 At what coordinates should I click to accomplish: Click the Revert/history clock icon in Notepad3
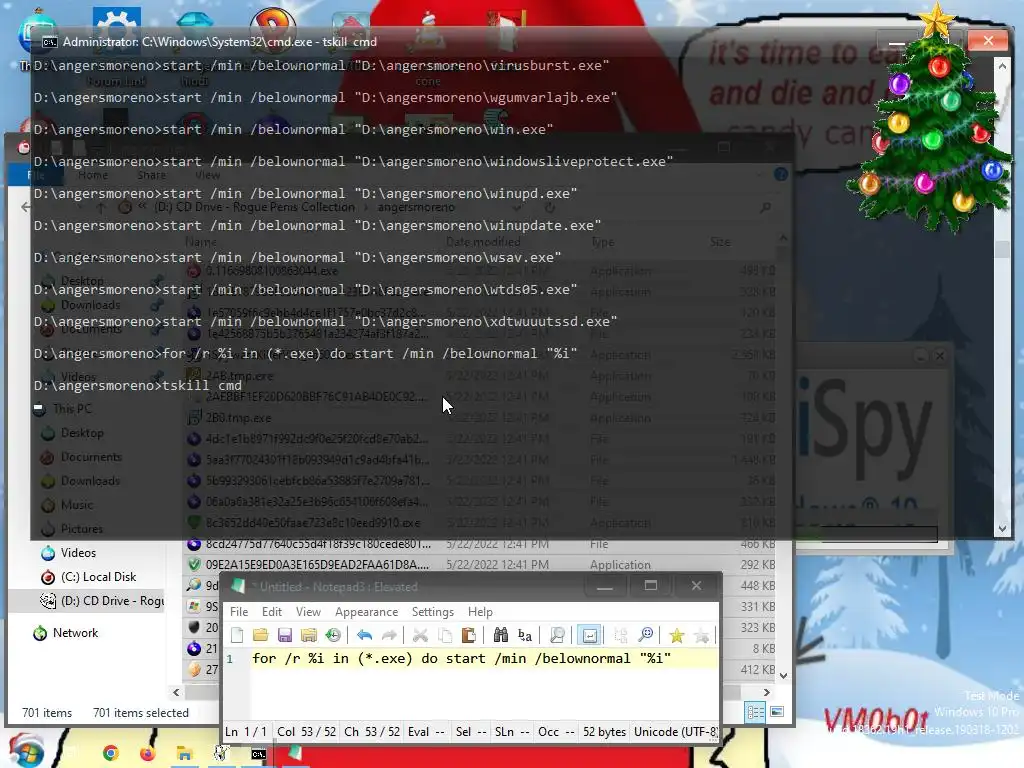pyautogui.click(x=333, y=635)
